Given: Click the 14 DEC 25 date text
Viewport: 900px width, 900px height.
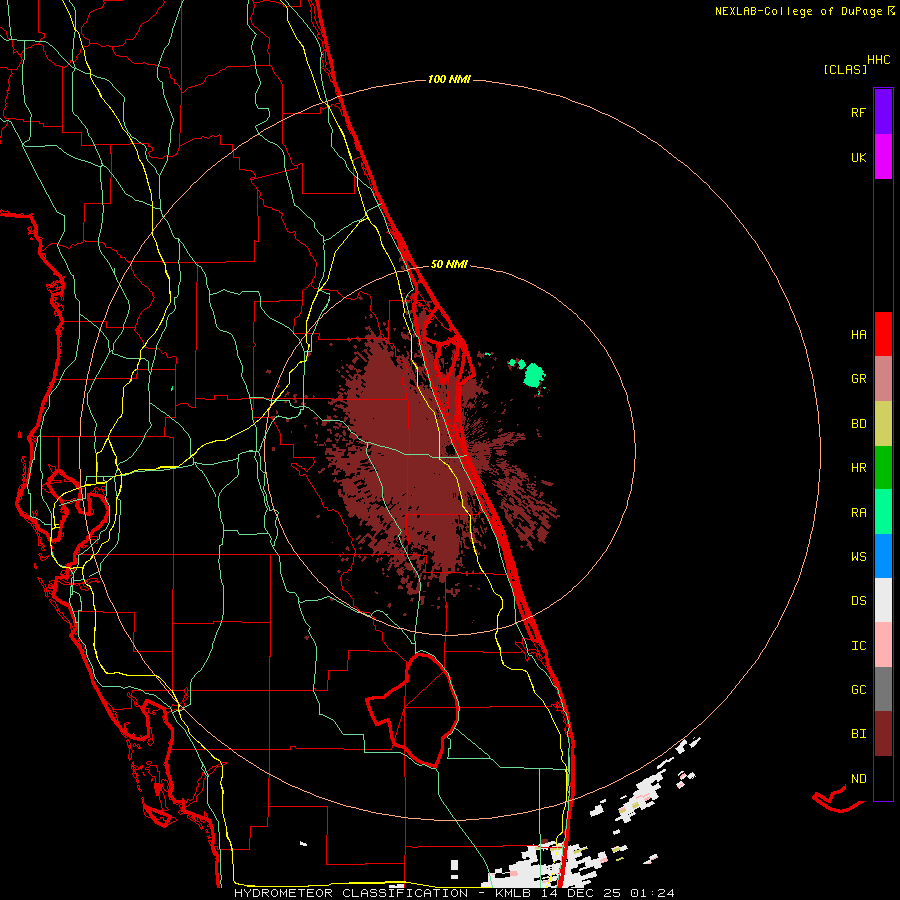Looking at the screenshot, I should click(580, 893).
